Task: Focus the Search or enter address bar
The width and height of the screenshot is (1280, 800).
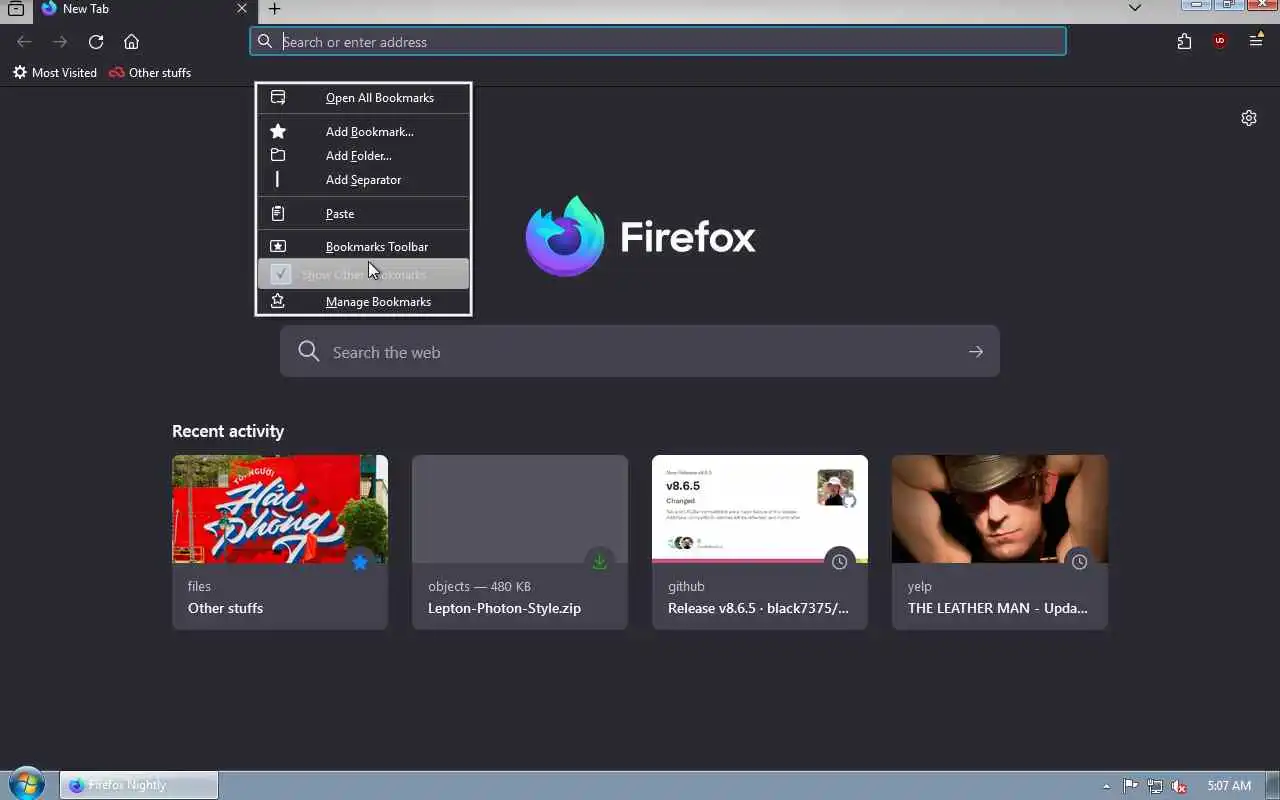Action: tap(658, 41)
